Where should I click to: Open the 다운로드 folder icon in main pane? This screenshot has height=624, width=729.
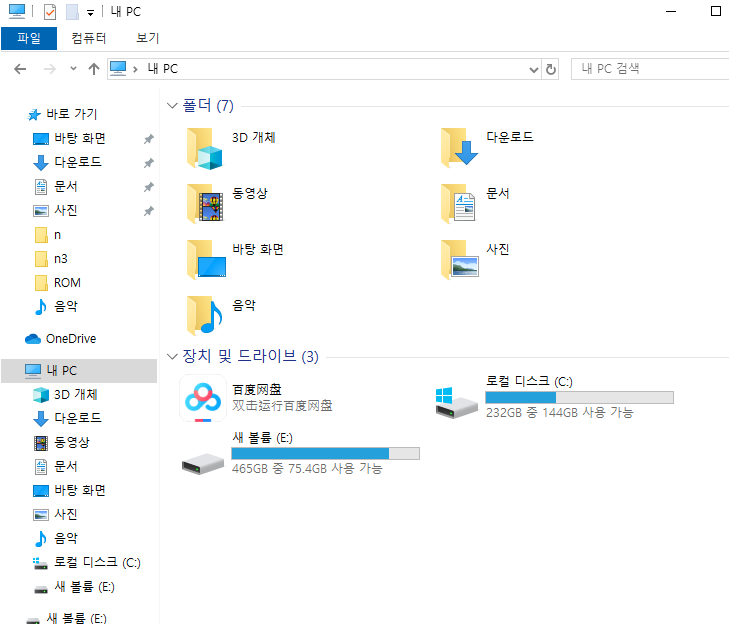tap(459, 148)
